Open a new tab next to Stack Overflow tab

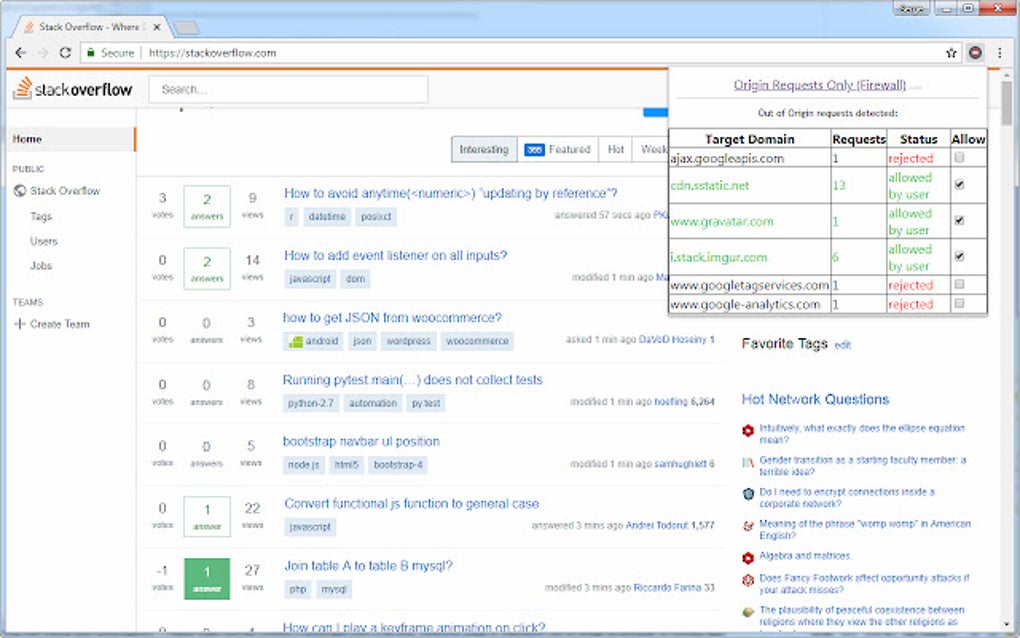(187, 27)
